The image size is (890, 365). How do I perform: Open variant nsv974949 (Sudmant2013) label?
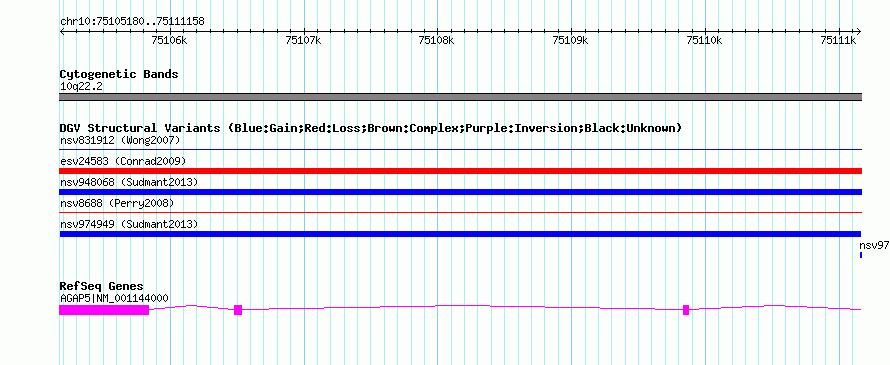click(129, 224)
